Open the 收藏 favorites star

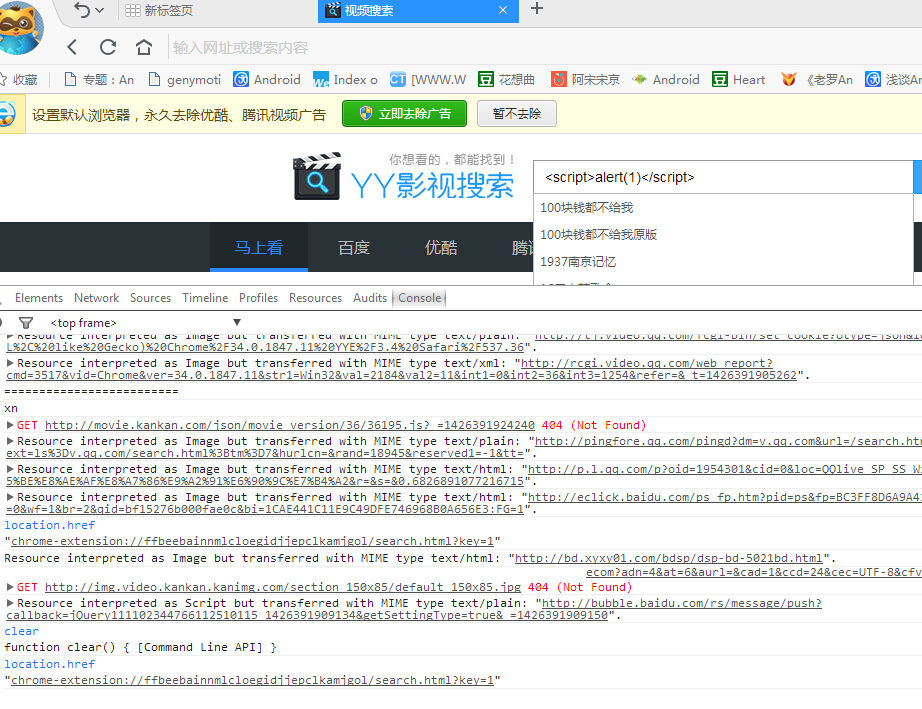[x=19, y=79]
